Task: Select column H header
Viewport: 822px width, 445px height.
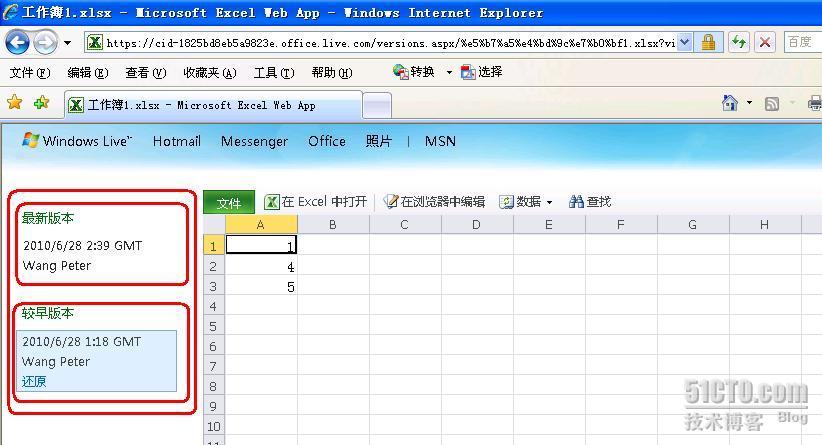Action: click(x=765, y=225)
